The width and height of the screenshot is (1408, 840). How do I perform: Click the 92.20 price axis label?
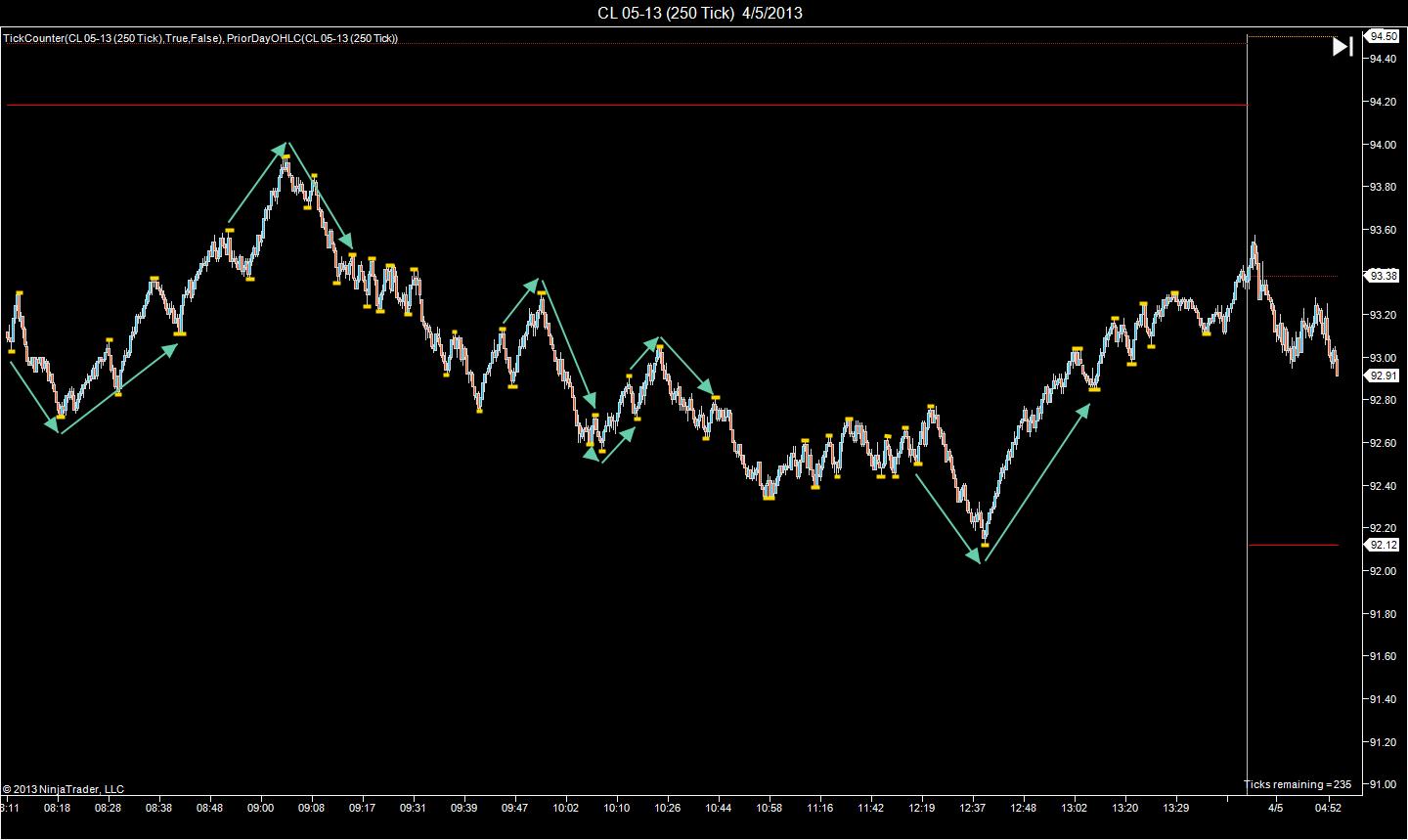tap(1383, 528)
